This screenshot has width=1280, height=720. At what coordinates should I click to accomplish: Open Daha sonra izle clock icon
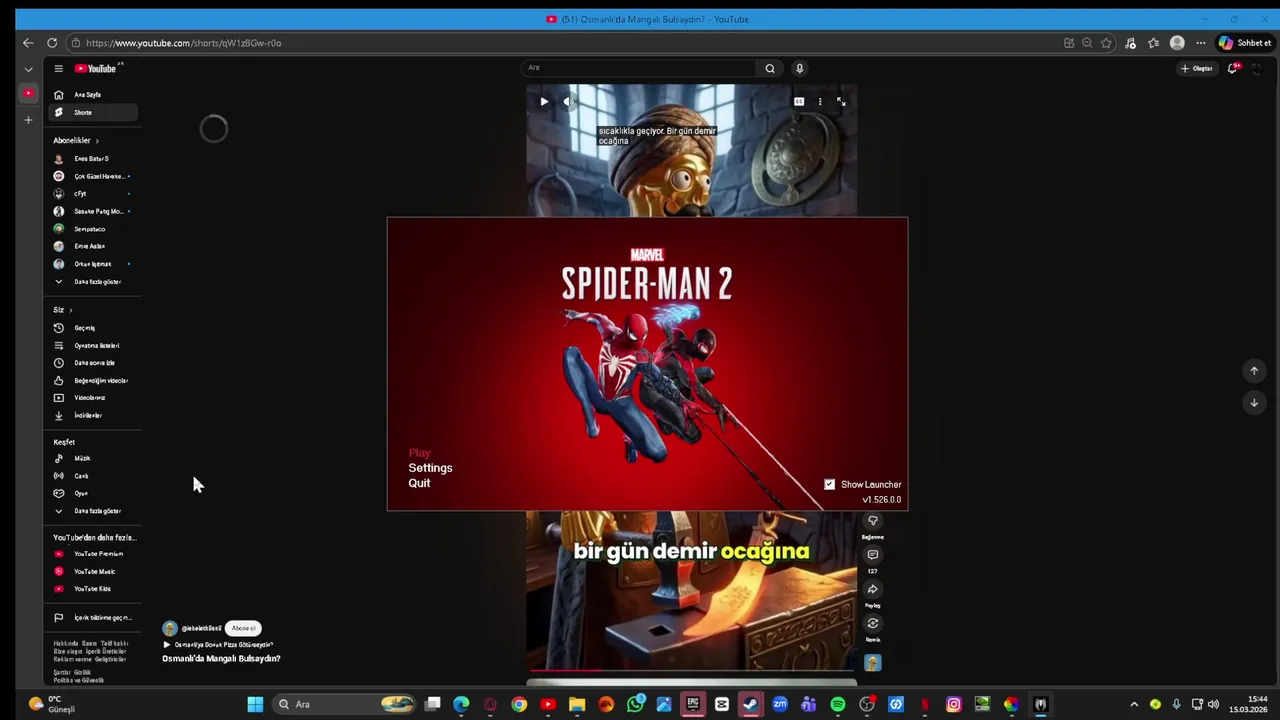pos(58,363)
